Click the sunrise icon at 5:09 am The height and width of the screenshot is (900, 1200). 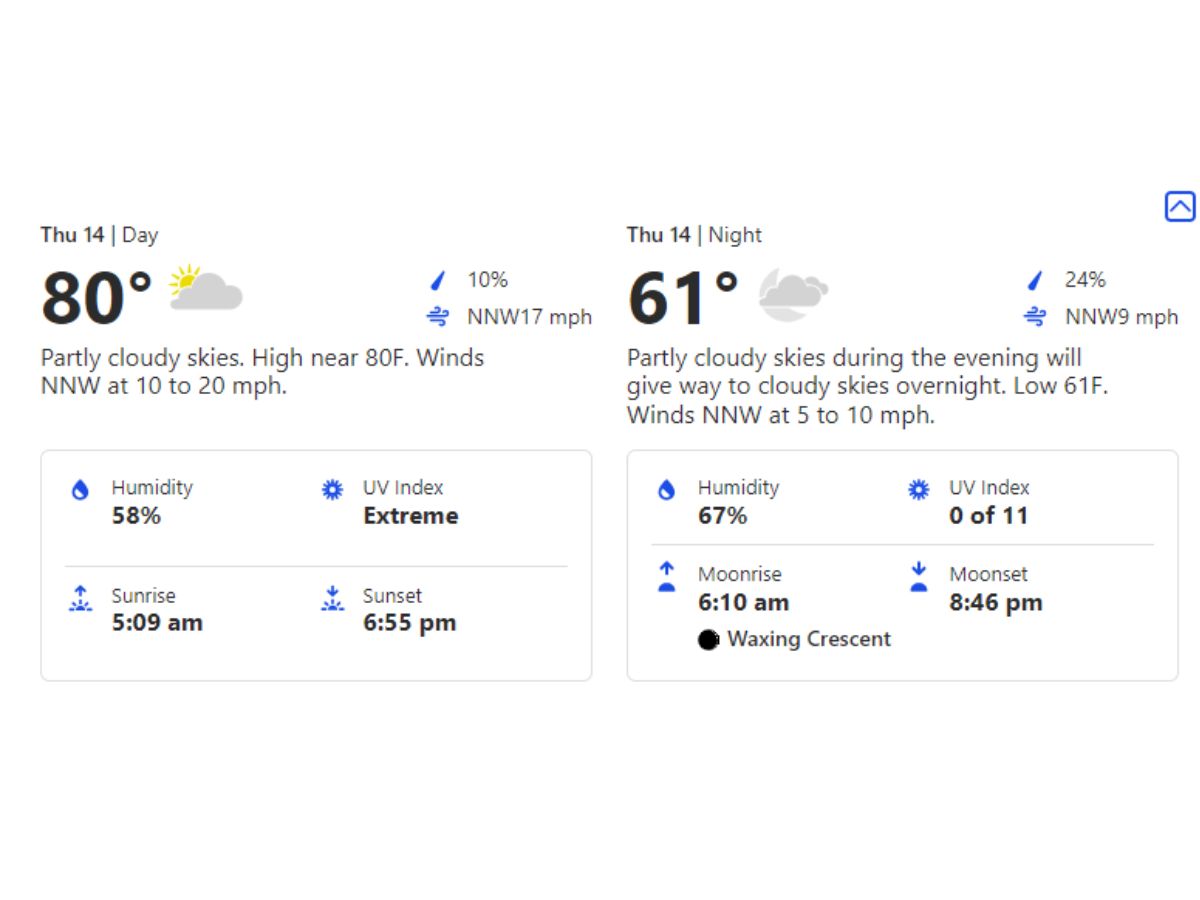click(80, 598)
